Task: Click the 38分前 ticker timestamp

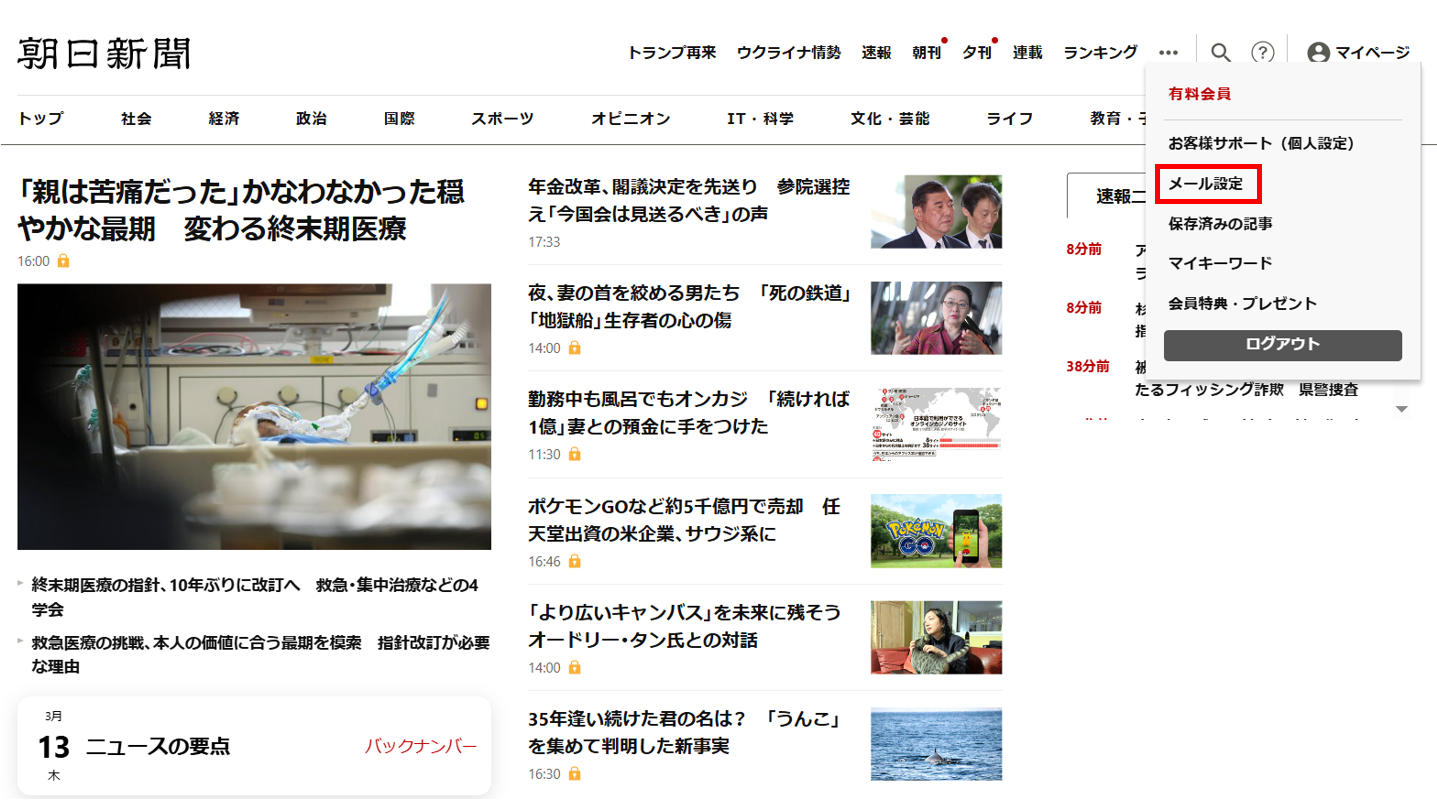Action: [x=1088, y=366]
